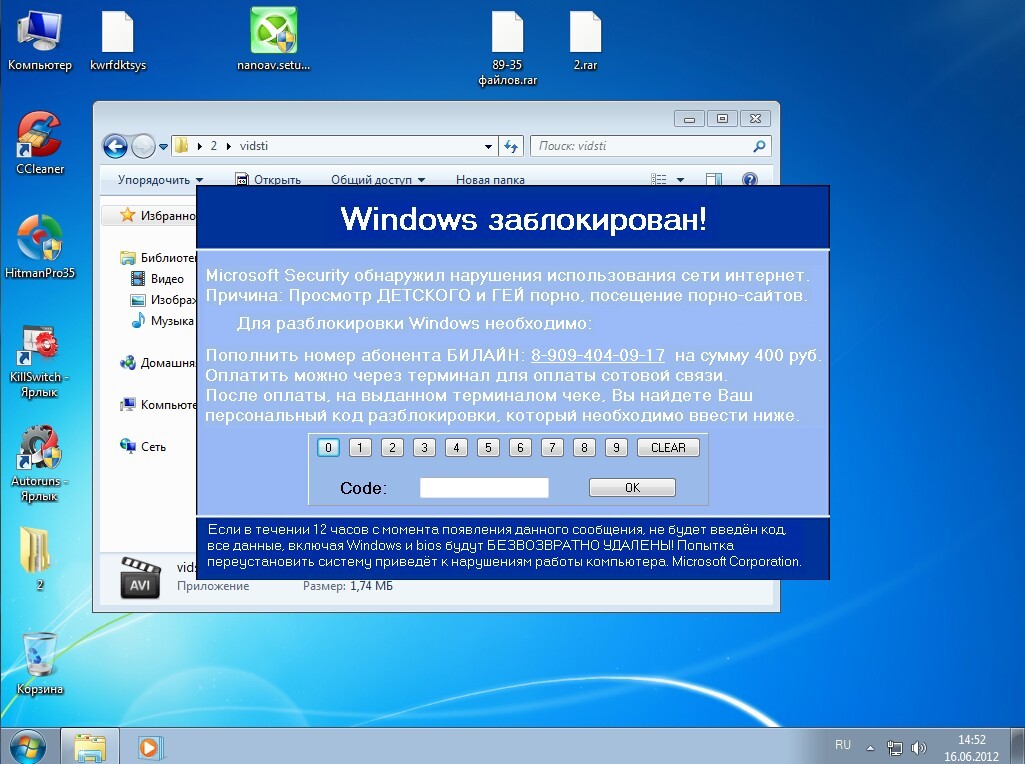
Task: Open the Упорядочить menu
Action: (x=160, y=180)
